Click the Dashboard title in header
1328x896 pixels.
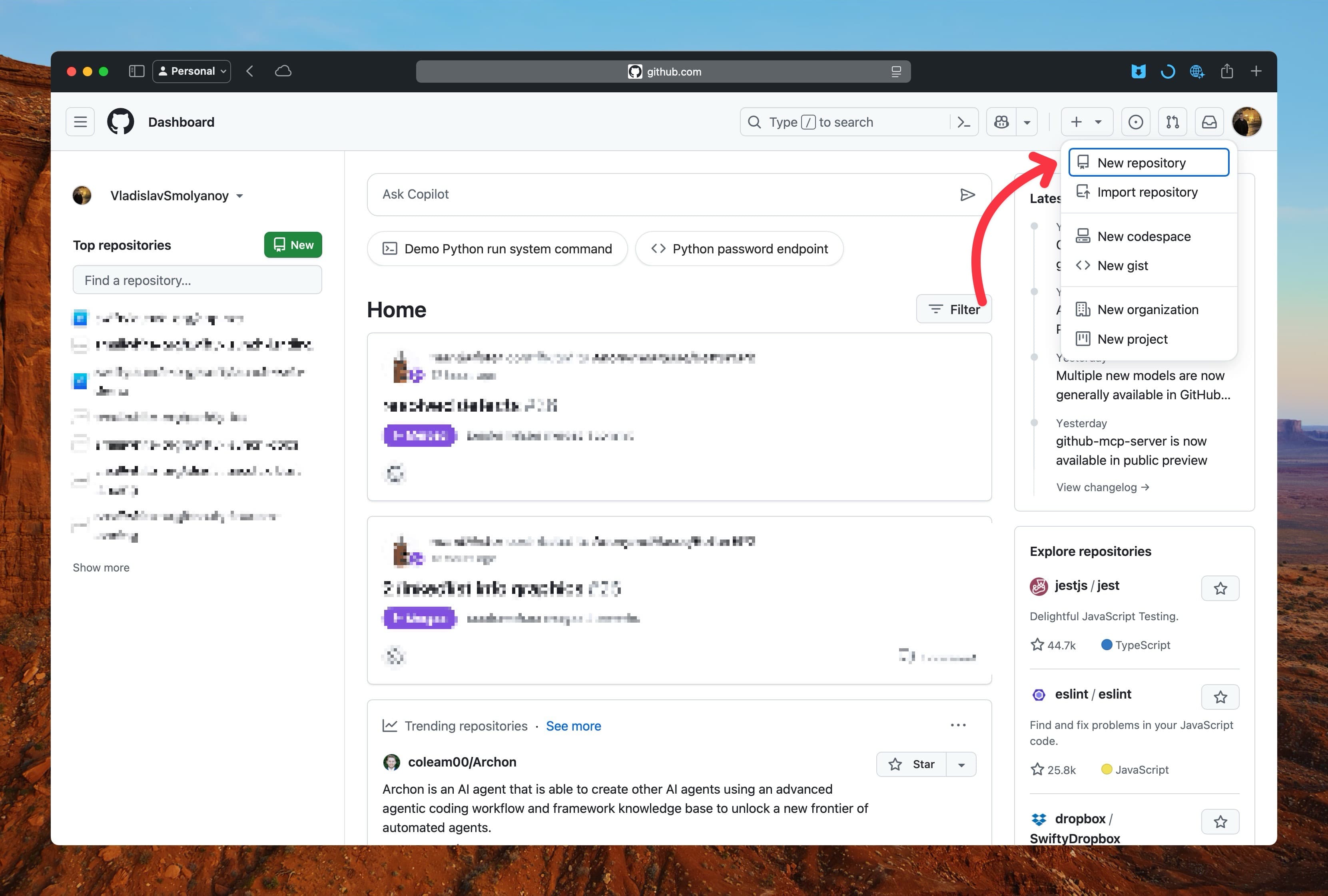181,122
